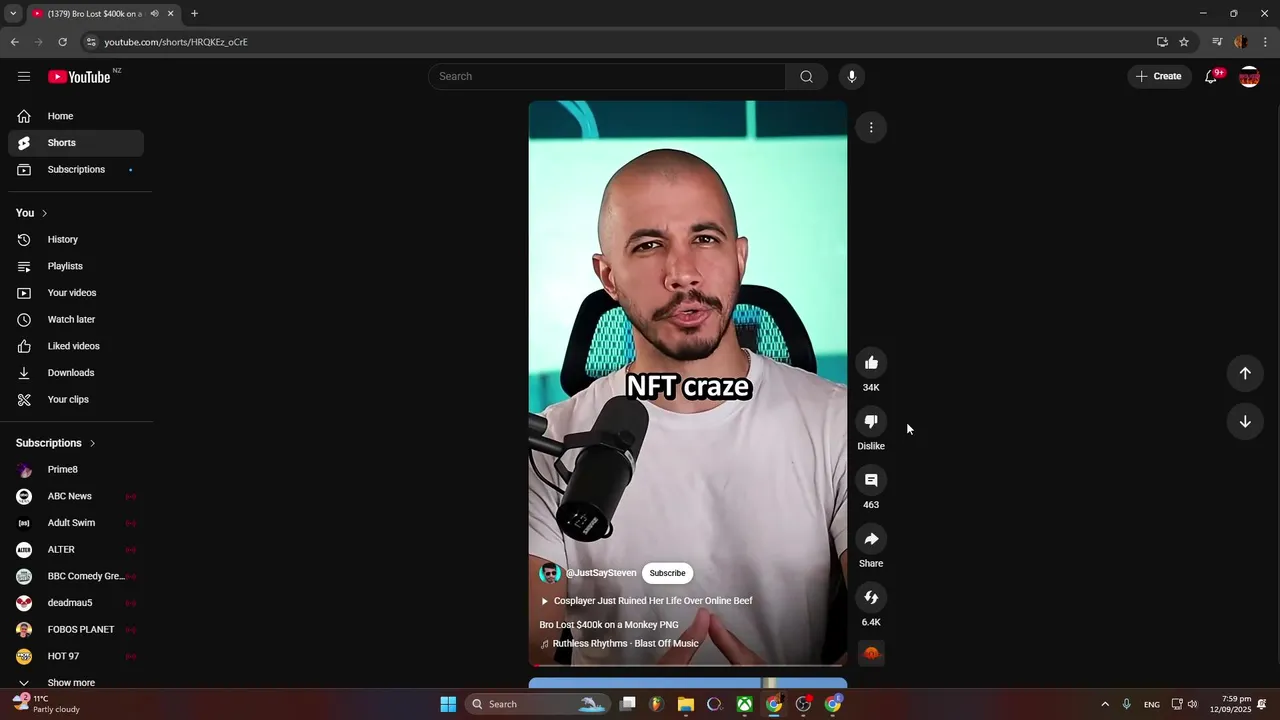Open Your clips in sidebar
1280x720 pixels.
(x=76, y=399)
